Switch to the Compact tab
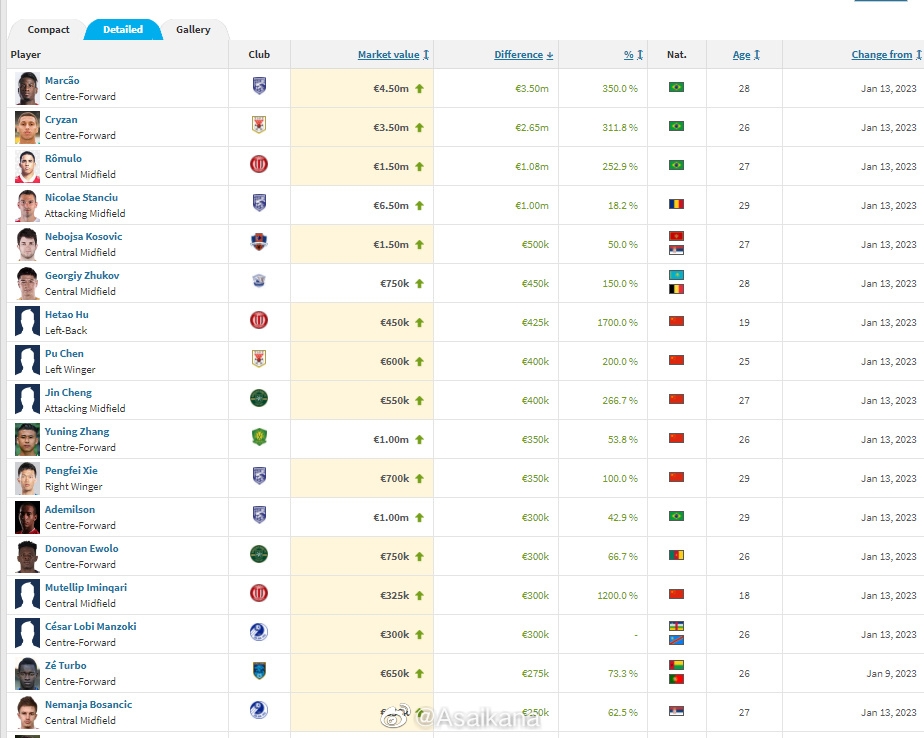Image resolution: width=924 pixels, height=738 pixels. click(48, 29)
